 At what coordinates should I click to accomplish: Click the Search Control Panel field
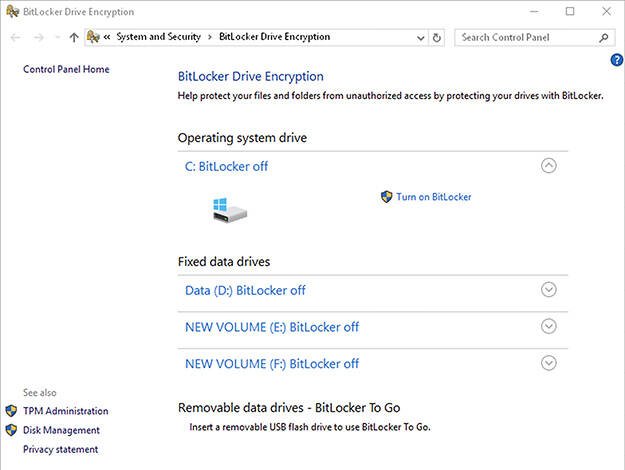pos(528,37)
